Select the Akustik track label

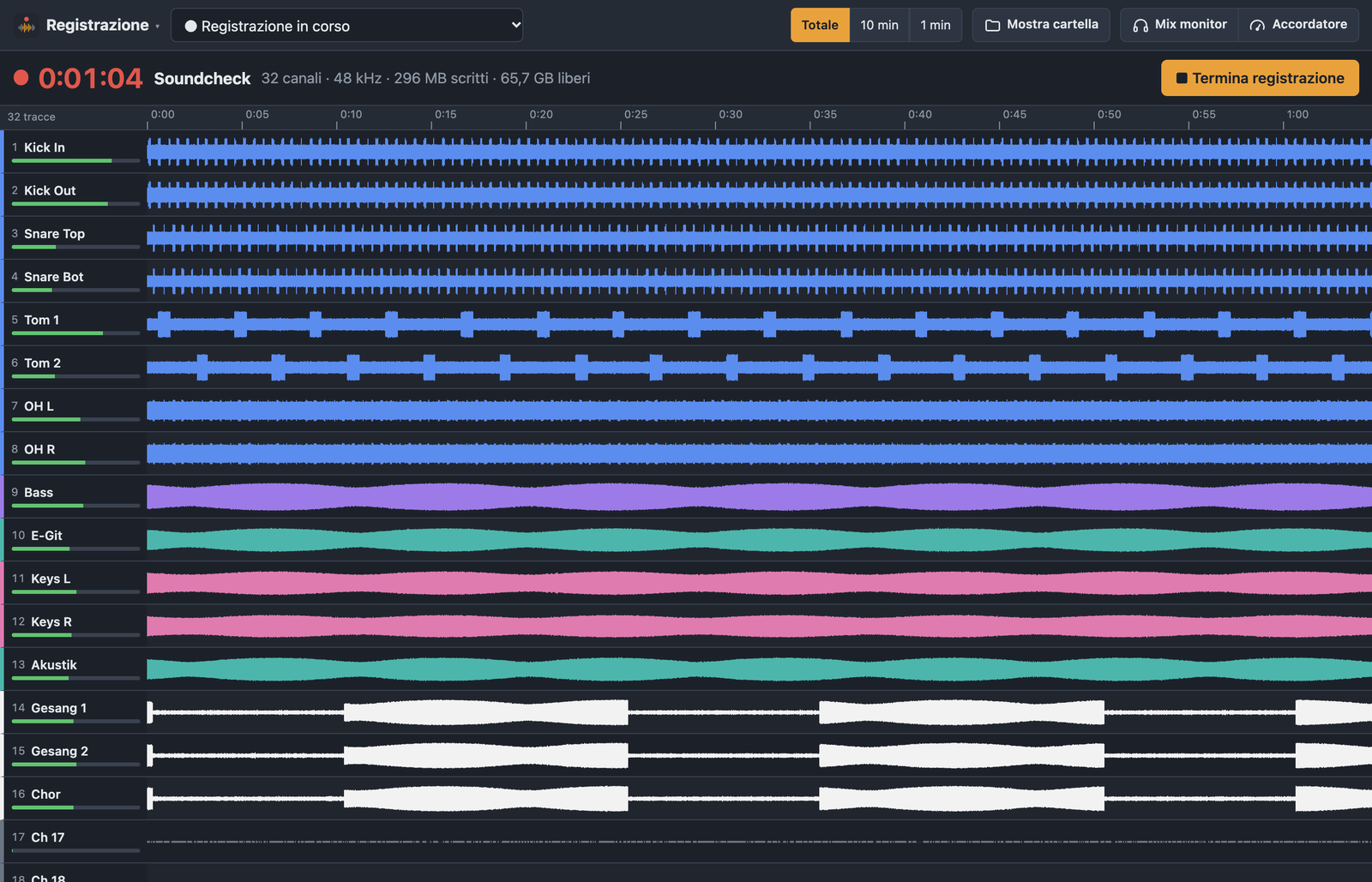pos(54,665)
